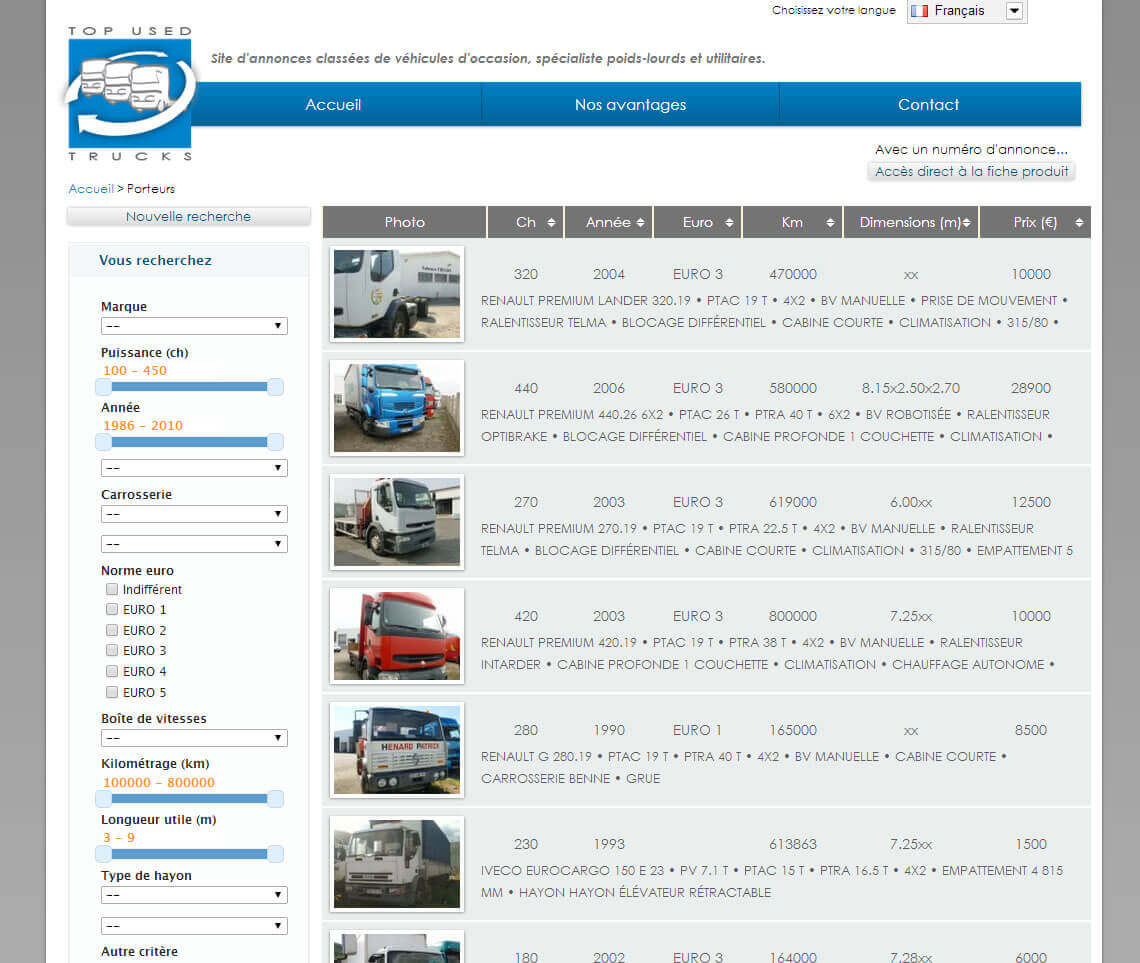Viewport: 1140px width, 963px height.
Task: Click Vous recherchez panel heading
Action: [155, 260]
